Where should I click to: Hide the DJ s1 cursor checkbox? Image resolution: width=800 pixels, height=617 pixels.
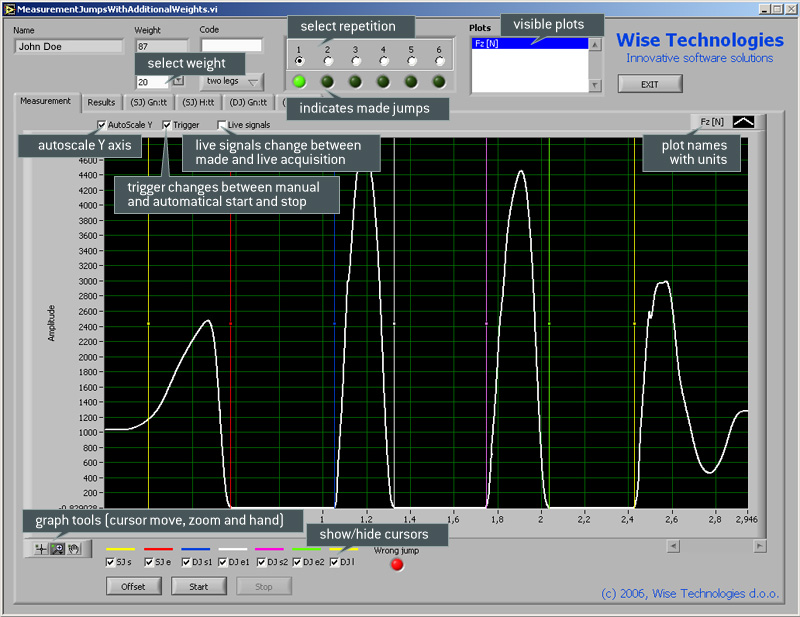[186, 562]
